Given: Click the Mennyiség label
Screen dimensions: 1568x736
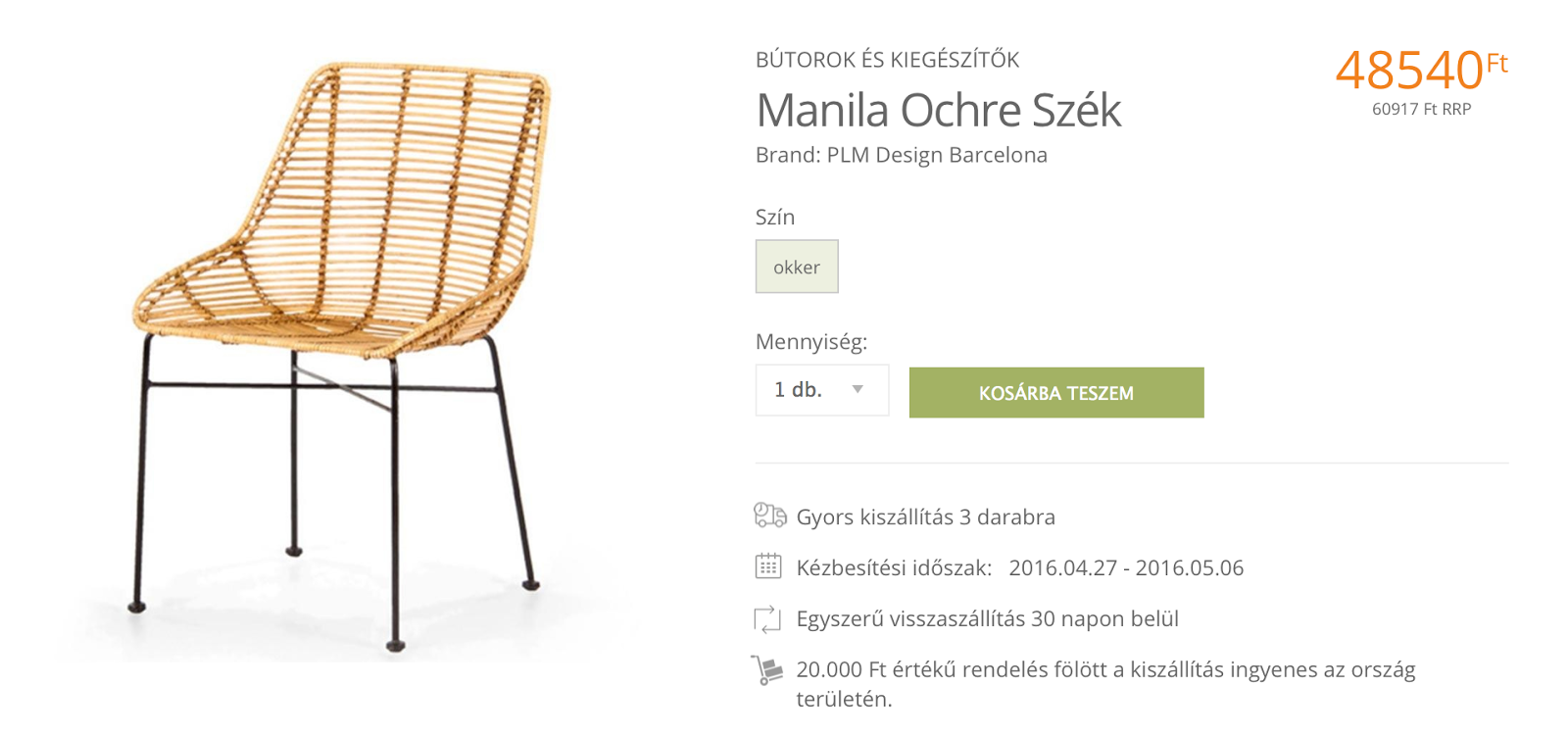Looking at the screenshot, I should tap(811, 342).
